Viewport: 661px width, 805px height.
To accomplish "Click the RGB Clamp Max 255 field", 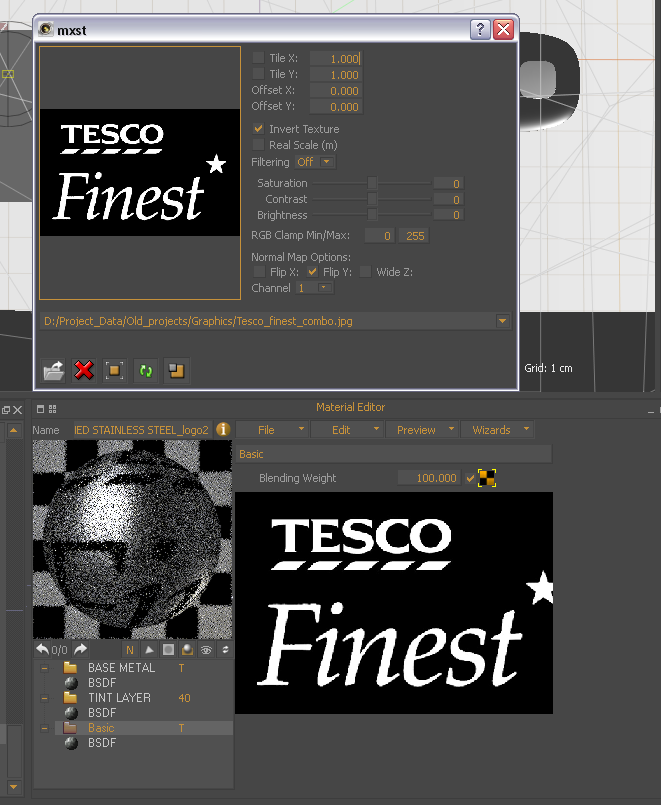I will click(415, 236).
